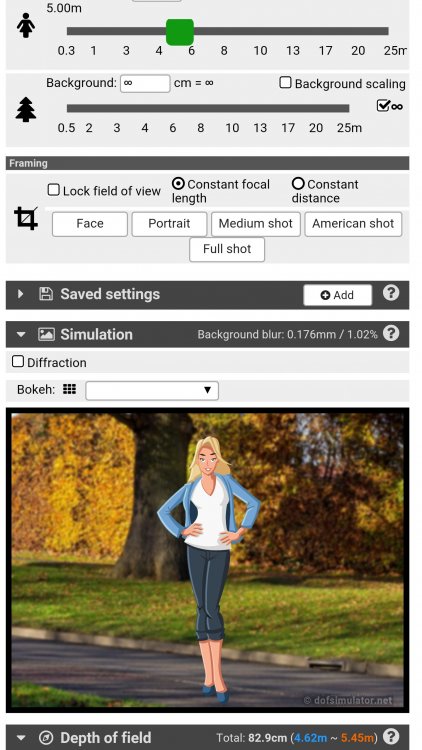Collapse the Simulation section
The height and width of the screenshot is (750, 422).
pyautogui.click(x=21, y=335)
